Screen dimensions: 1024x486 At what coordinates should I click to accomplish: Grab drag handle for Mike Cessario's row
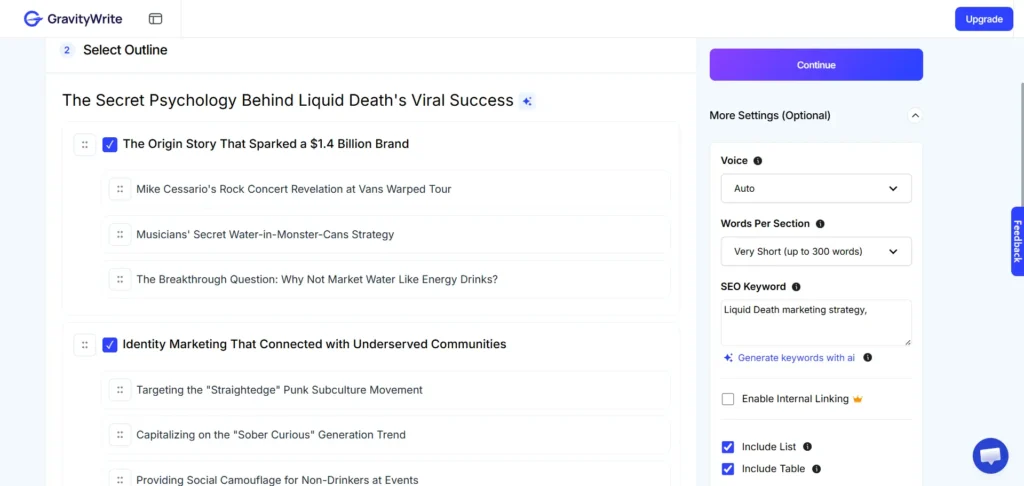(120, 189)
